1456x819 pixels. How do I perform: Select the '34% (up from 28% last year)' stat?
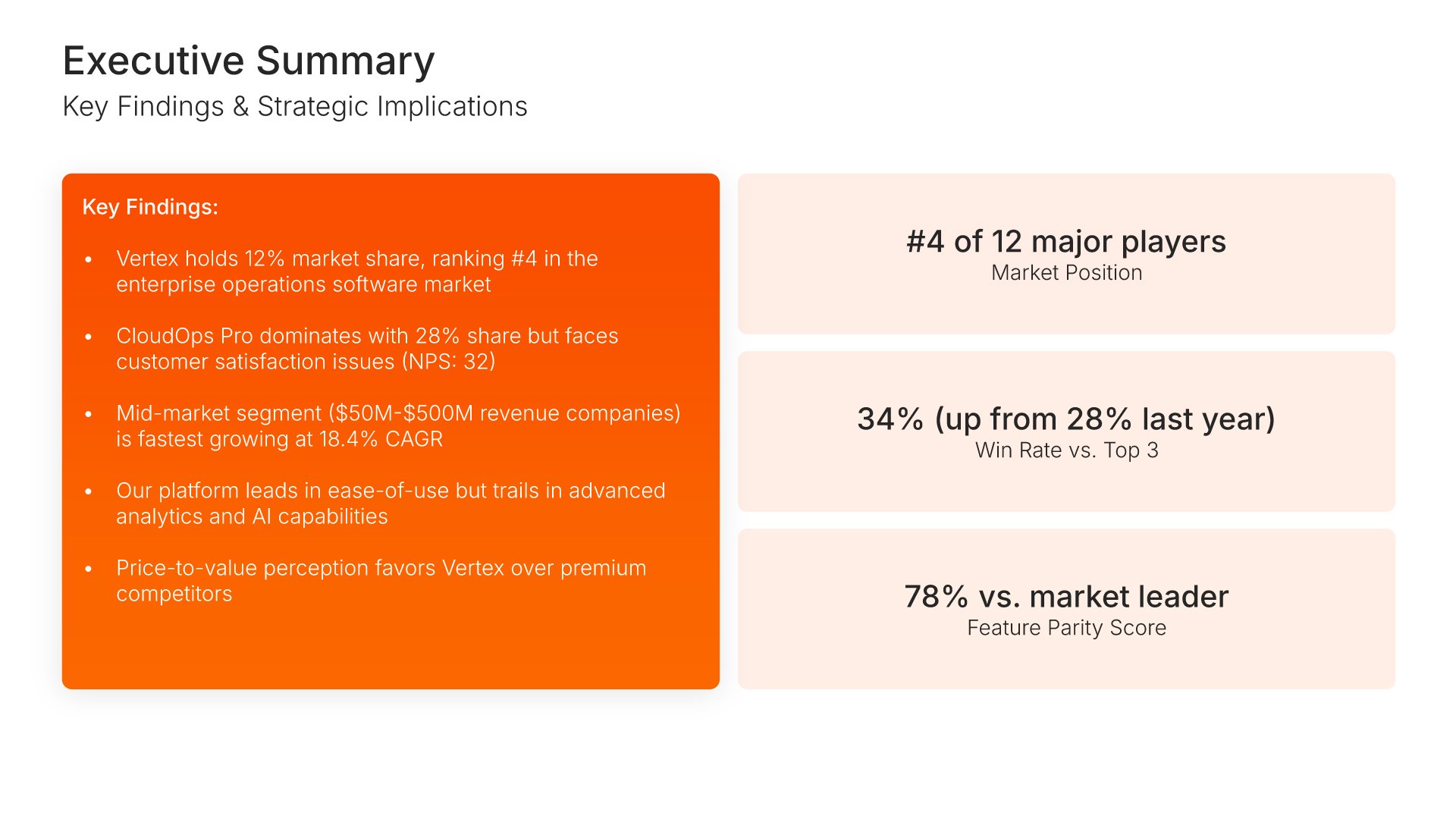(x=1066, y=419)
